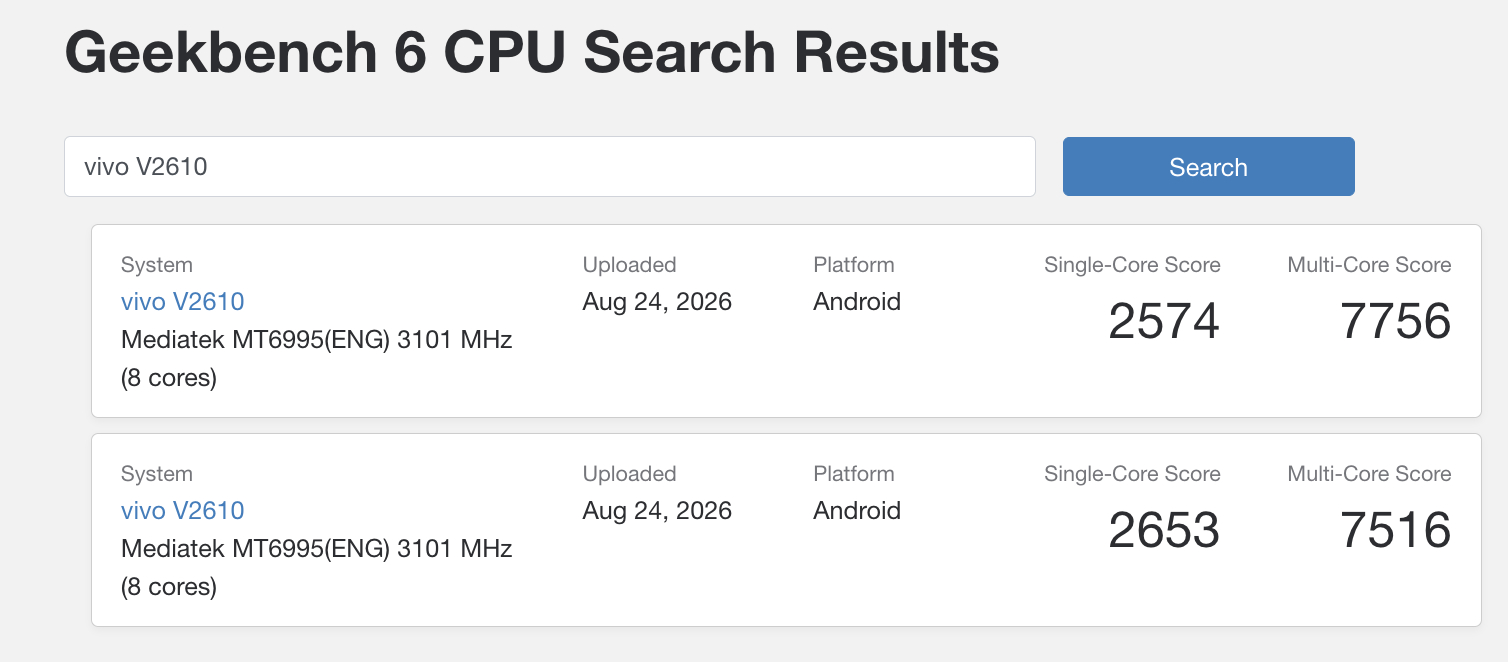Select the 2653 single-core score
The width and height of the screenshot is (1508, 662).
point(1164,530)
